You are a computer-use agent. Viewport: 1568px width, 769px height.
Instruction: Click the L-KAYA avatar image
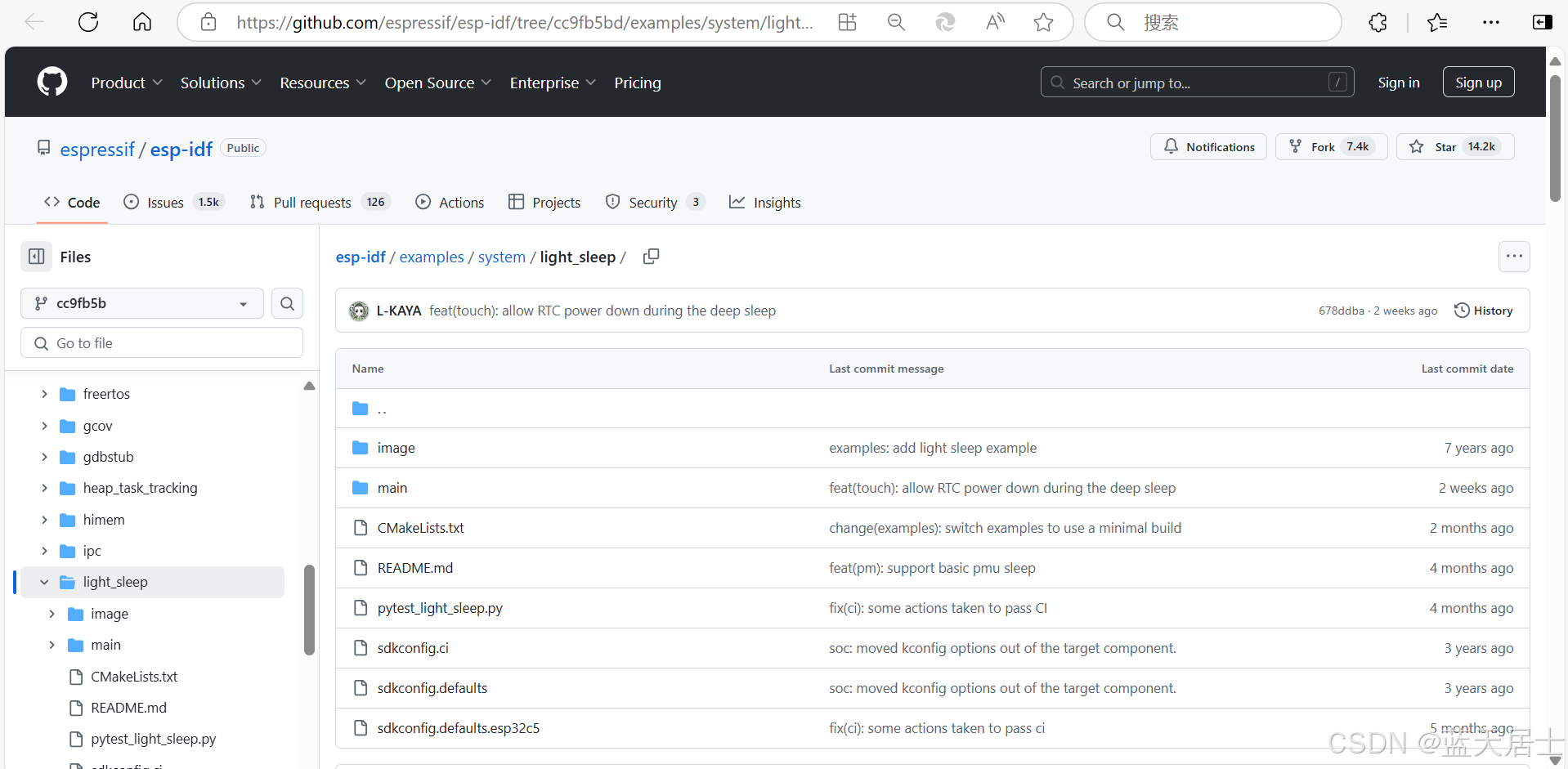pyautogui.click(x=359, y=311)
